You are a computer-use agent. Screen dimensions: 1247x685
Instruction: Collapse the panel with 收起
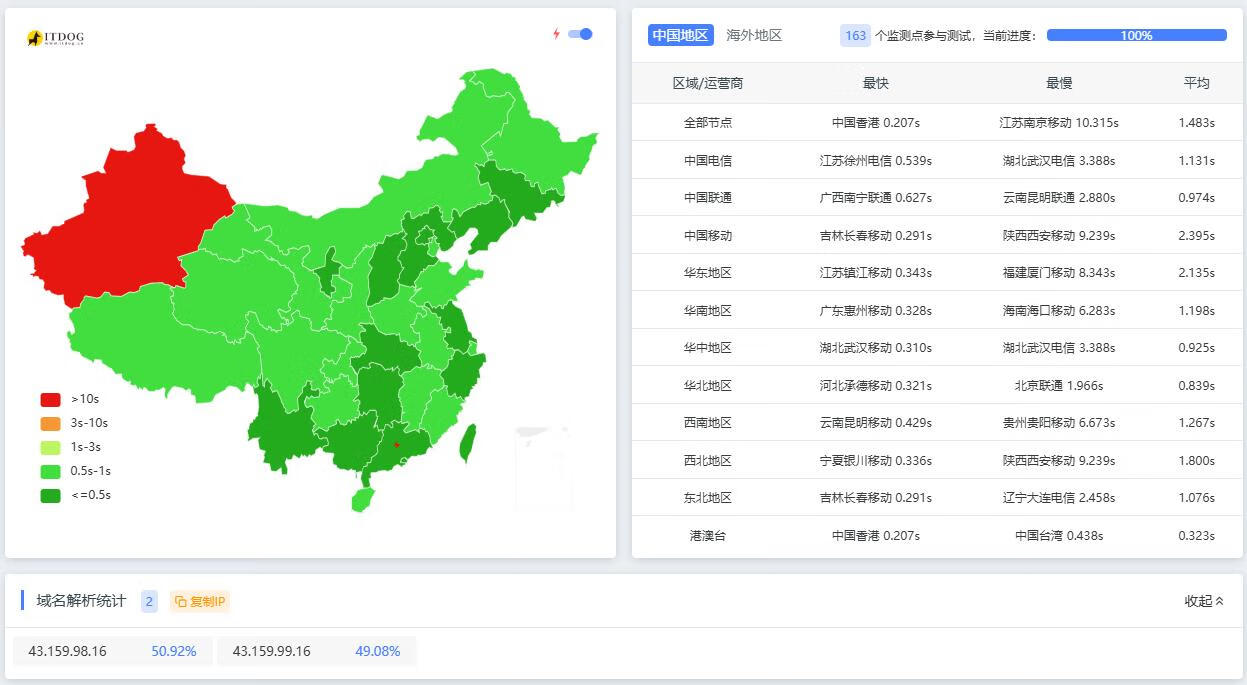pos(1204,601)
